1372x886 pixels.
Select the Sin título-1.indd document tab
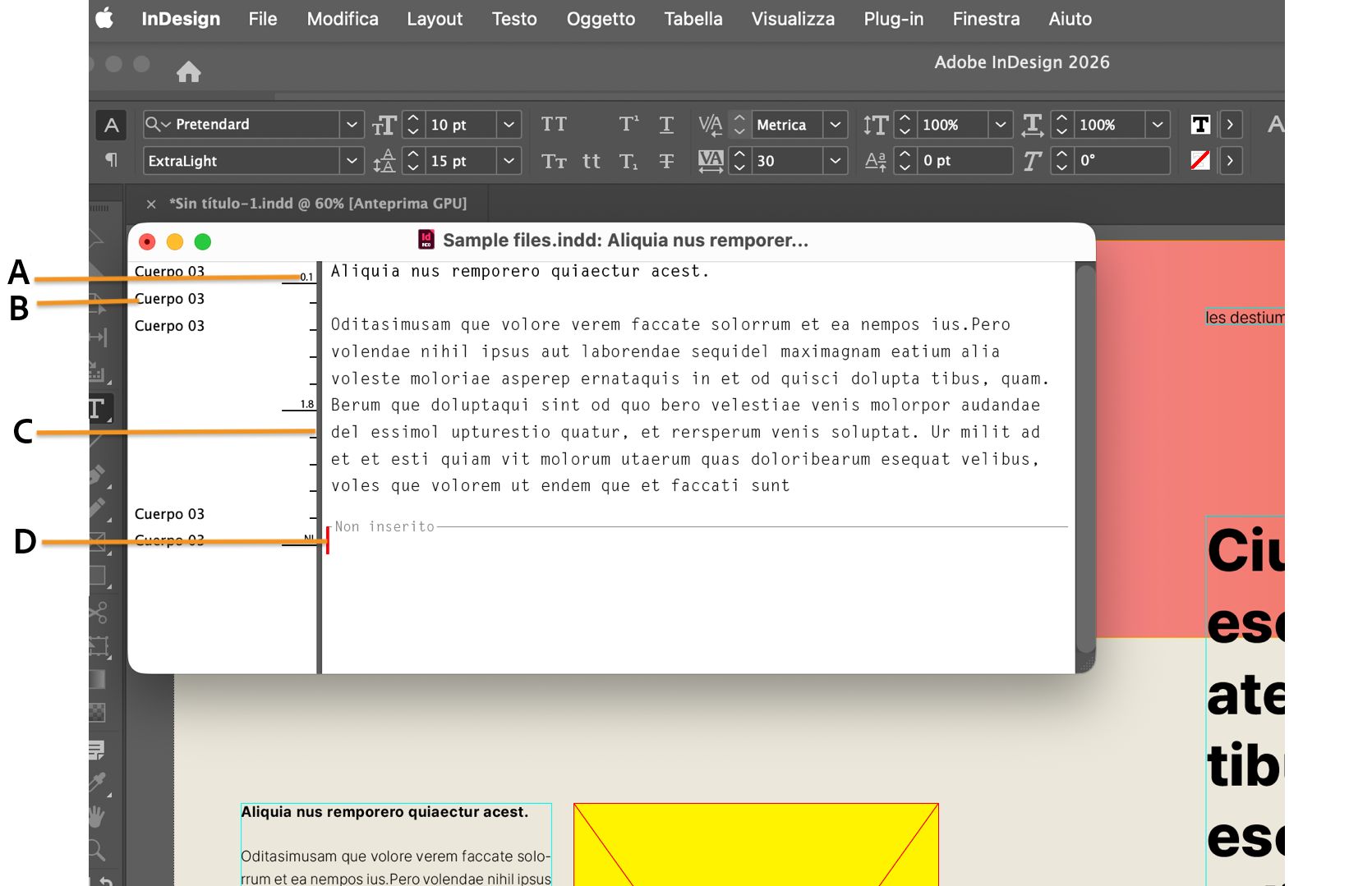pyautogui.click(x=318, y=204)
